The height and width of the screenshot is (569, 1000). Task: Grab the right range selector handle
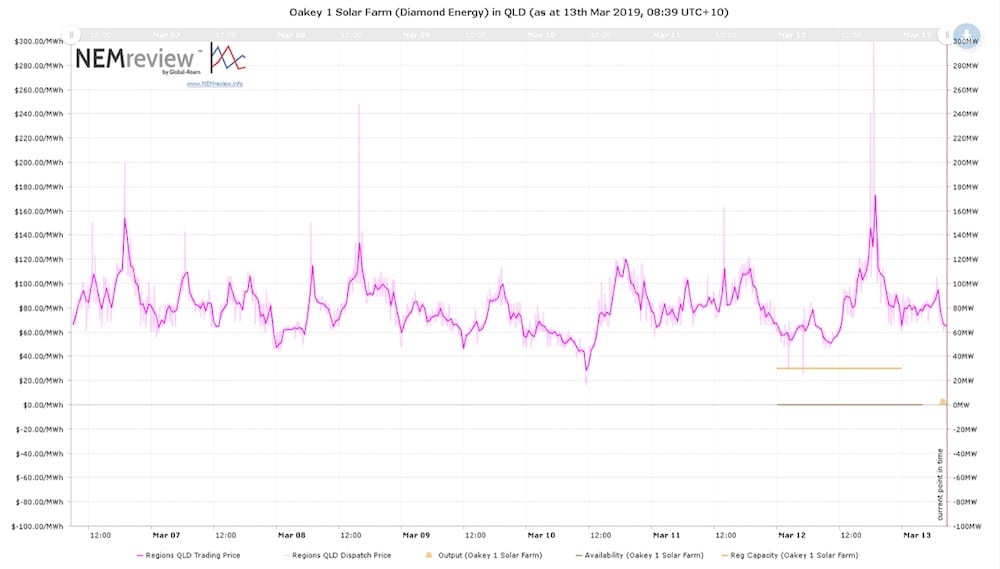tap(947, 34)
